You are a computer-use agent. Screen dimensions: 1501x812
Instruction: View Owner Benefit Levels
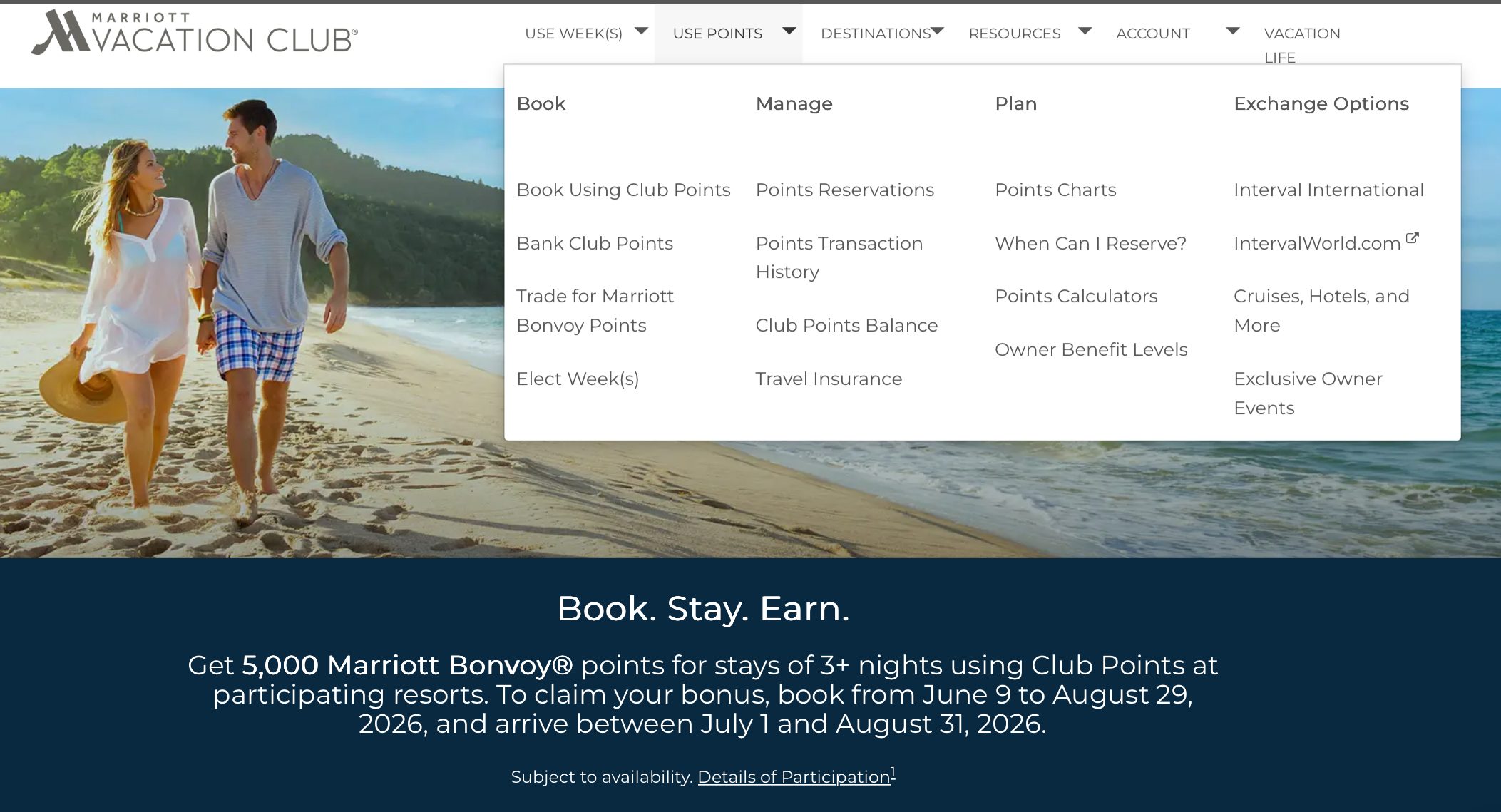point(1091,349)
